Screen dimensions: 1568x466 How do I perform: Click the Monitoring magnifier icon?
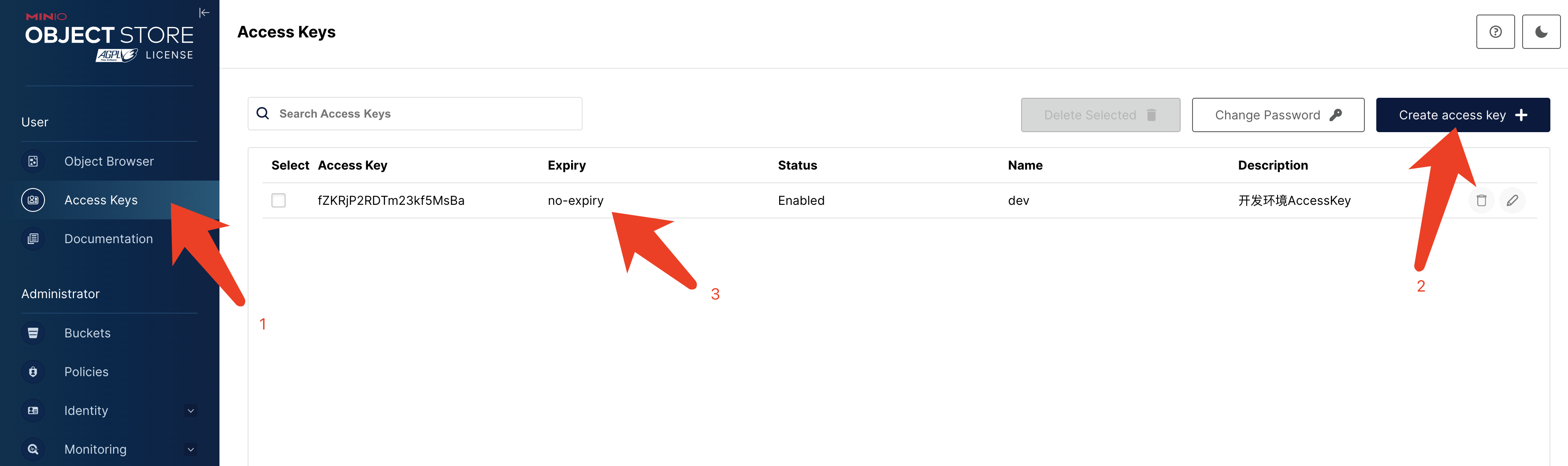(x=33, y=449)
